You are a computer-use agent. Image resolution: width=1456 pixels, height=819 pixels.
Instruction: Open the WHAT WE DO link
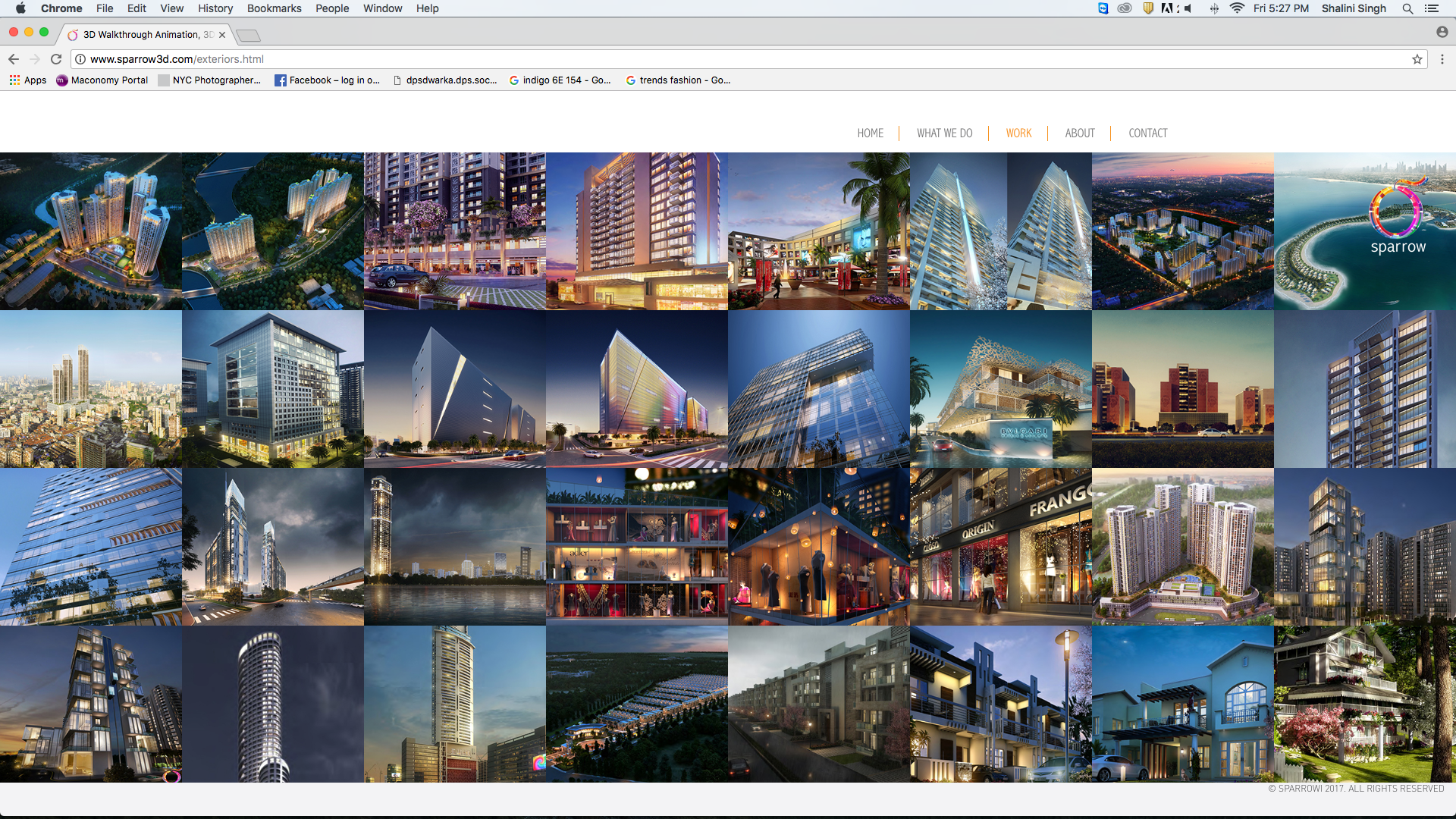[x=944, y=133]
